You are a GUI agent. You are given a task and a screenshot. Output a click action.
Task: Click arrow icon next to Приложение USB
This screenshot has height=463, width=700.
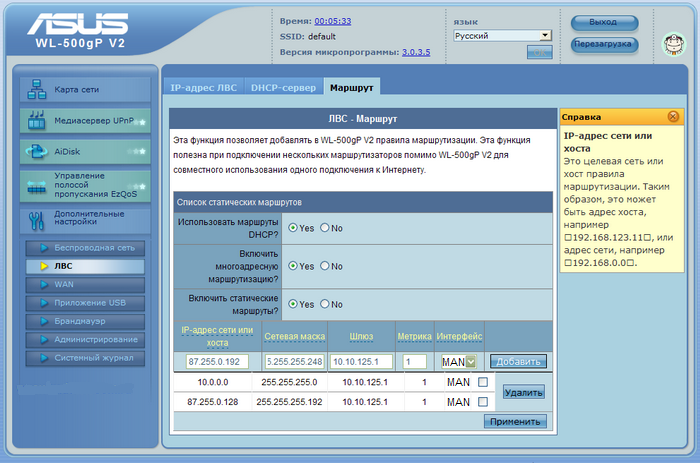click(44, 303)
